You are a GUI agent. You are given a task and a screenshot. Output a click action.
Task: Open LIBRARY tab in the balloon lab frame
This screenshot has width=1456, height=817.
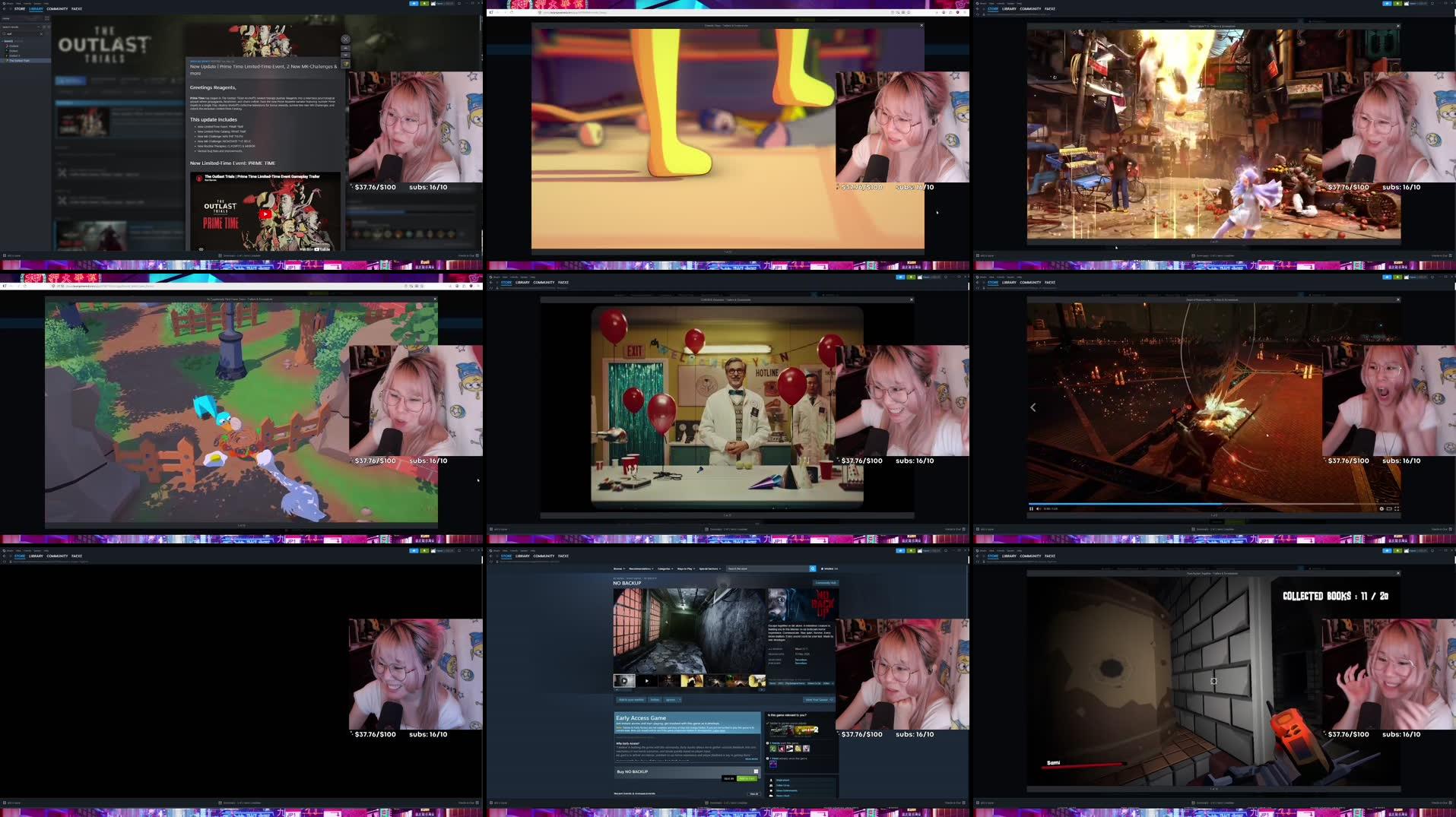(x=522, y=283)
